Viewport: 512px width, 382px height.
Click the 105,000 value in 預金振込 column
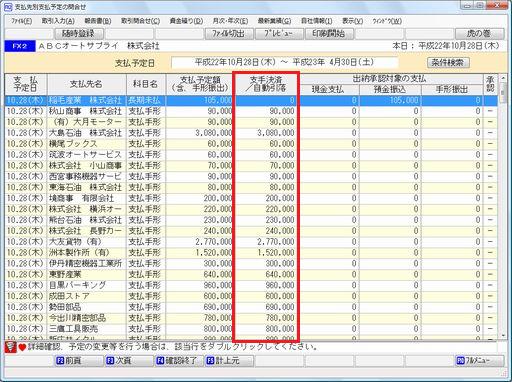click(x=404, y=100)
